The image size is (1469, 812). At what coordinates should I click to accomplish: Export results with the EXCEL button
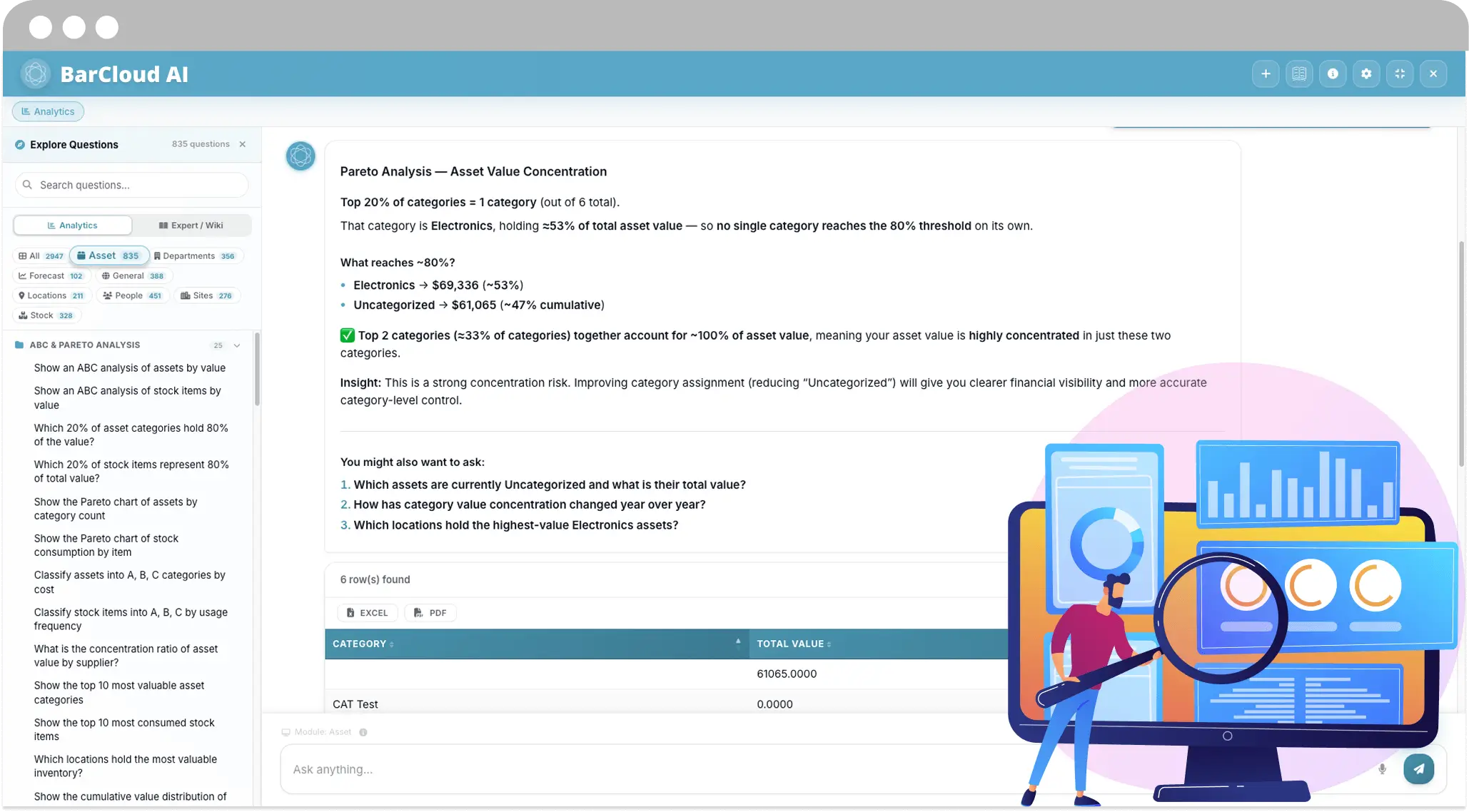click(368, 613)
